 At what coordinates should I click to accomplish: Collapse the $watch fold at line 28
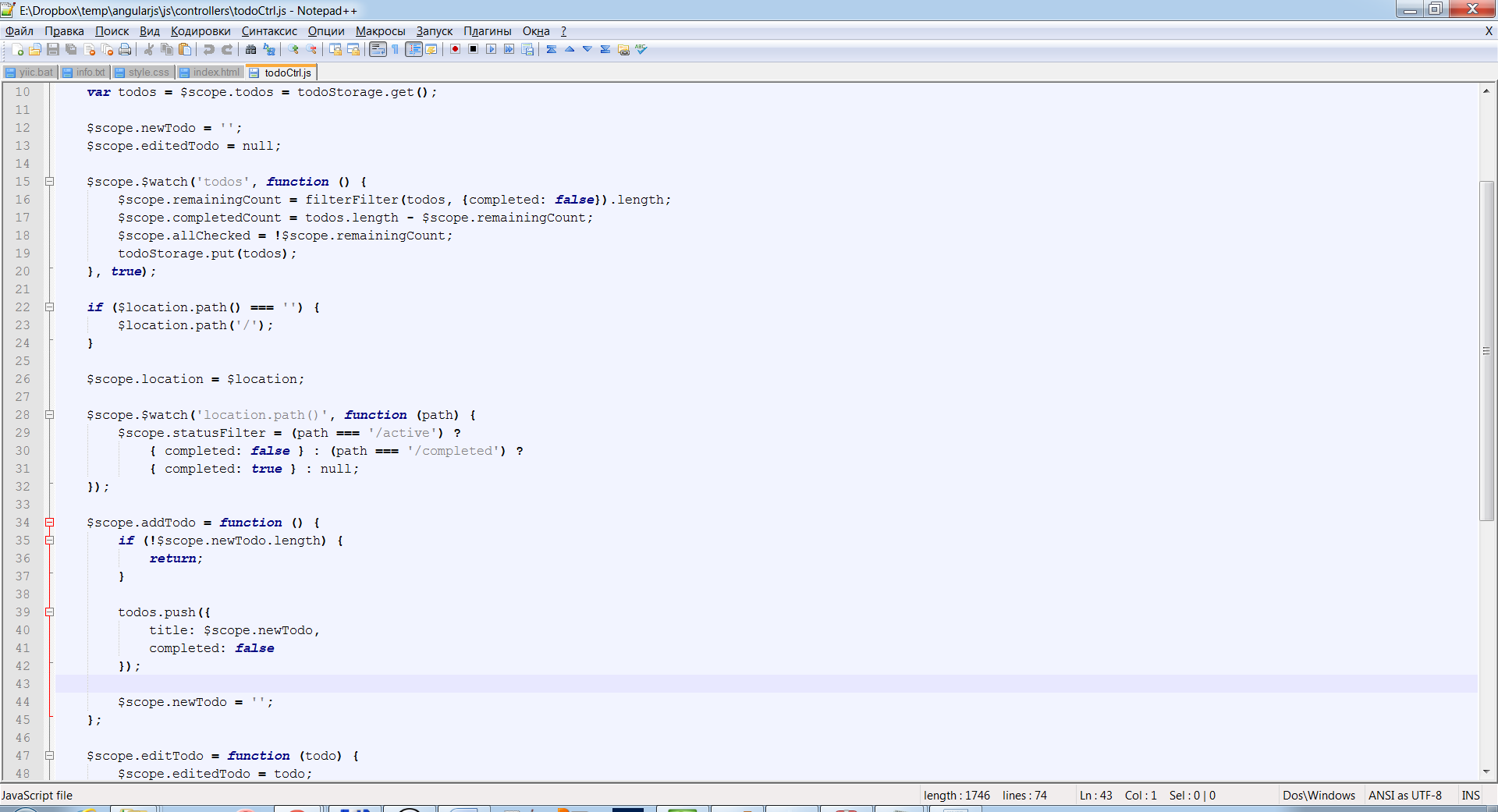click(49, 415)
